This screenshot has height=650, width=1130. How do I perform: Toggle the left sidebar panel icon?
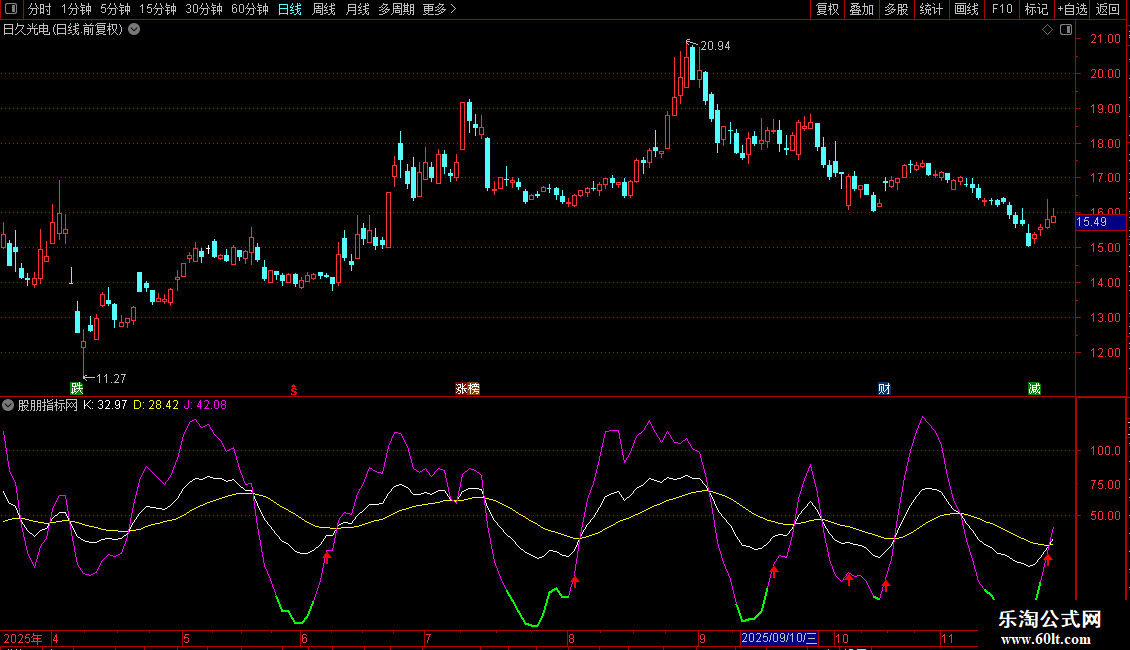pos(10,10)
